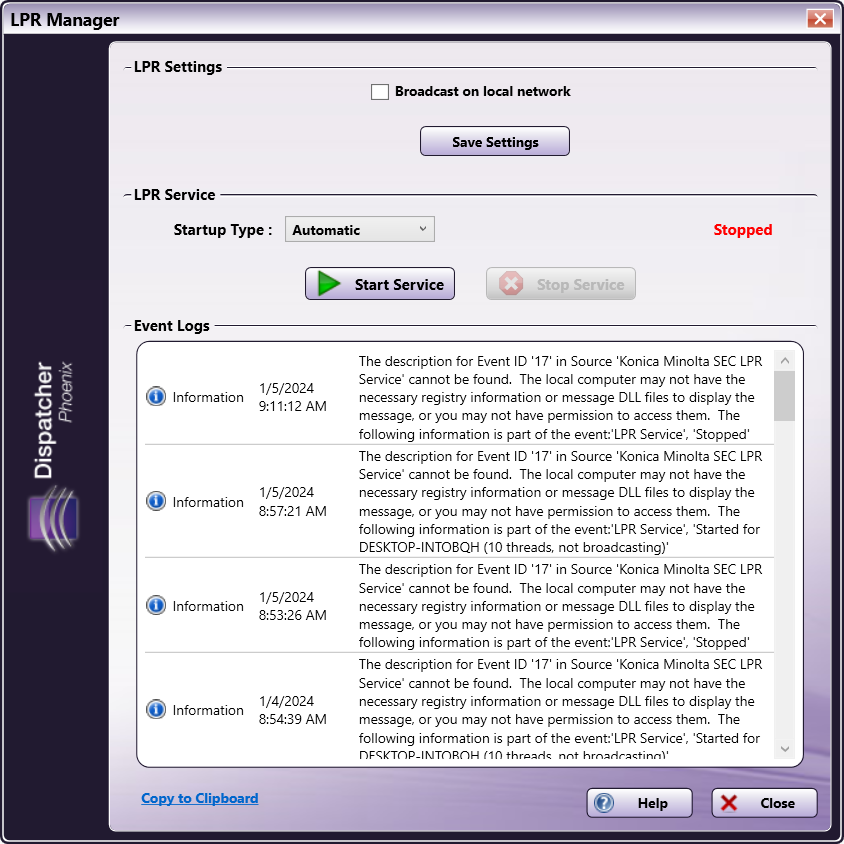
Task: Close the LPR Manager window via title bar X
Action: coord(820,19)
